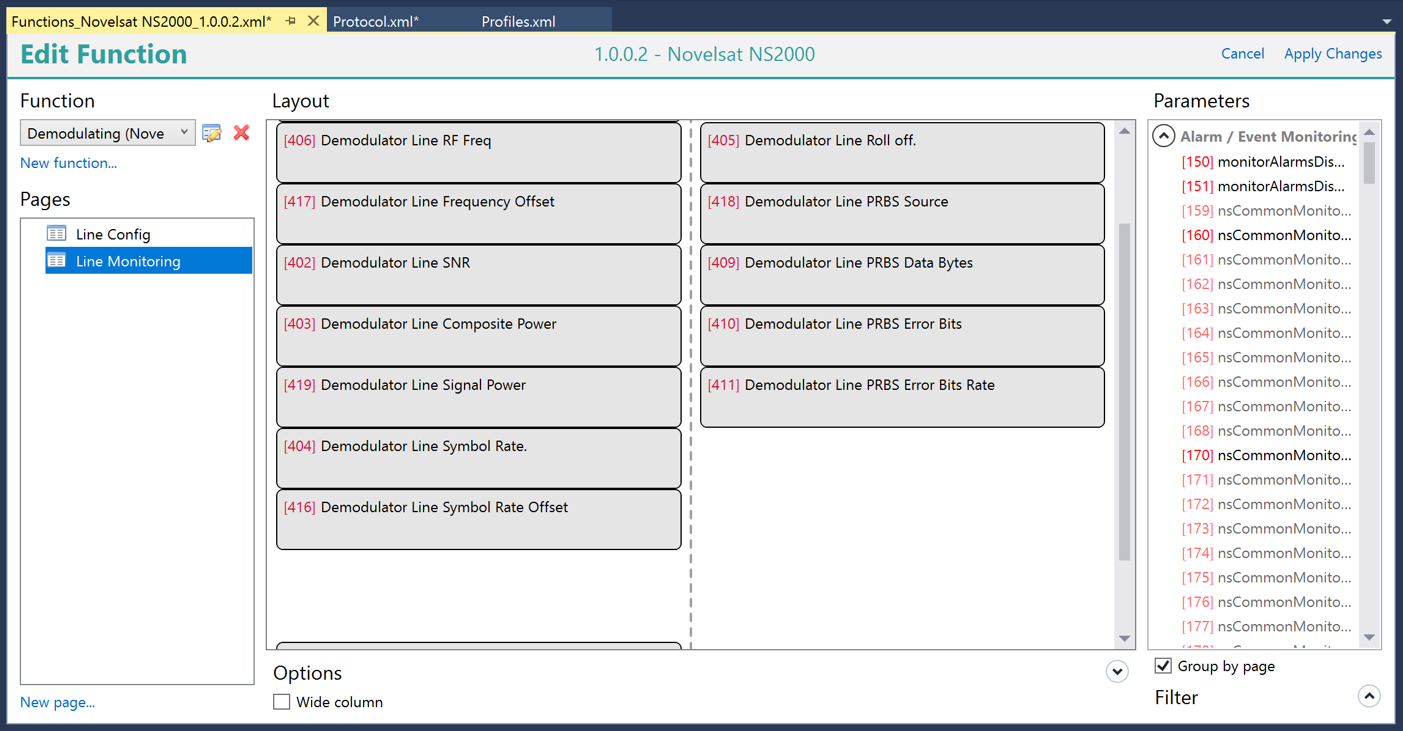Image resolution: width=1403 pixels, height=731 pixels.
Task: Click the Parameters scrollbar down arrow
Action: click(x=1370, y=637)
